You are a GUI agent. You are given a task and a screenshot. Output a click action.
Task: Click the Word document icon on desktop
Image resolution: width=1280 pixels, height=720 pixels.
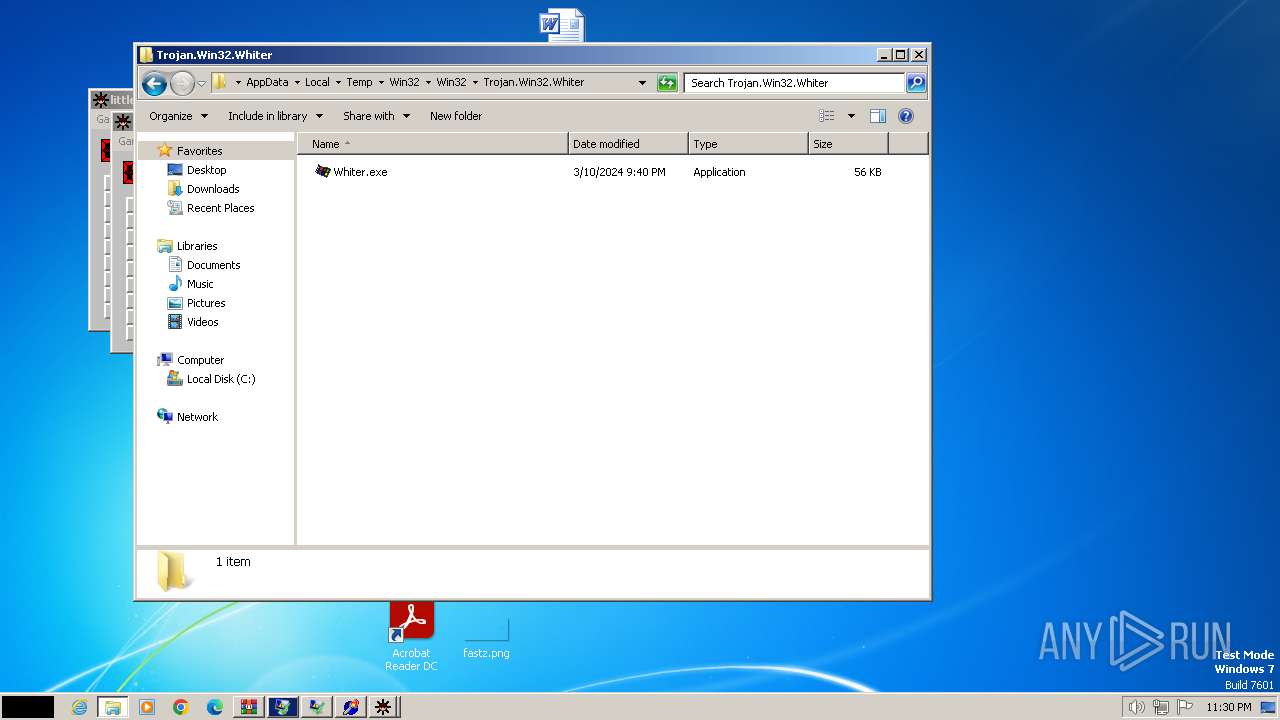pos(561,25)
